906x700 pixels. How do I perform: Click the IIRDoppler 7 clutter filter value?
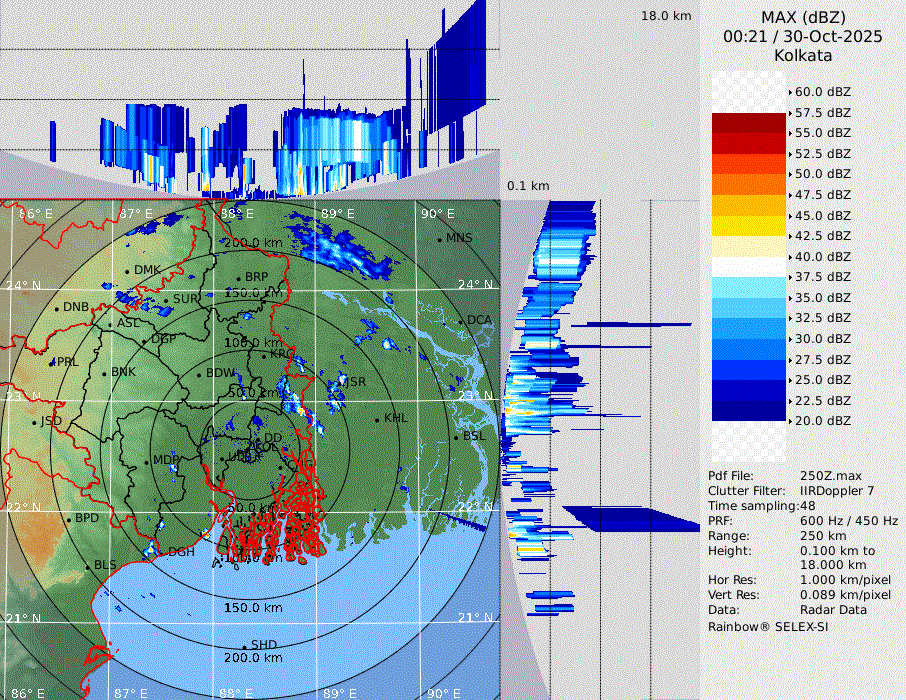coord(837,491)
